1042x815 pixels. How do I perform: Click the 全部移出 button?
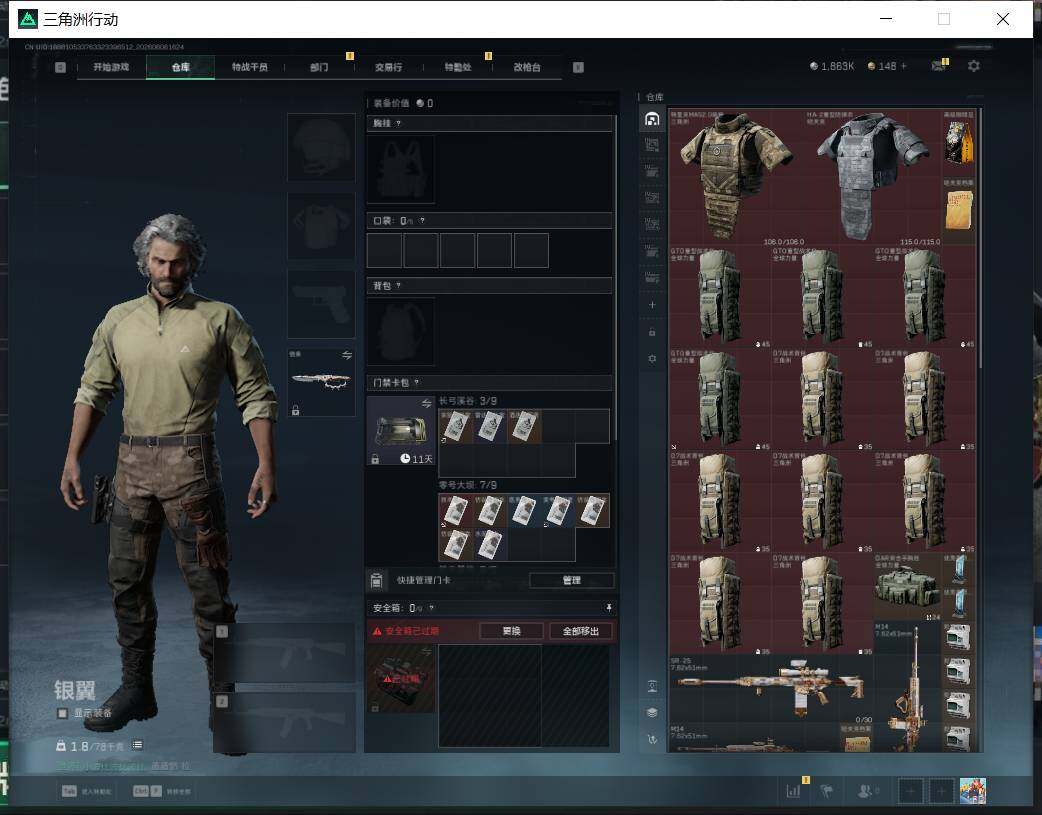[x=581, y=631]
